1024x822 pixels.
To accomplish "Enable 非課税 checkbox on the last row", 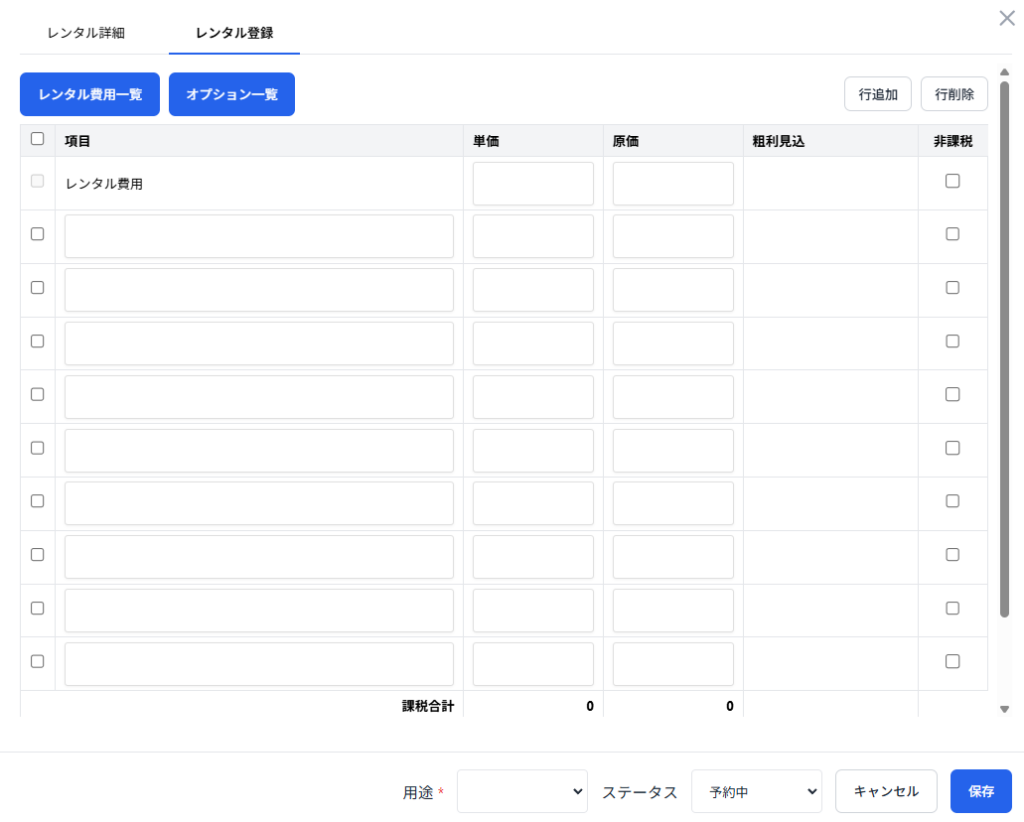I will coord(952,661).
